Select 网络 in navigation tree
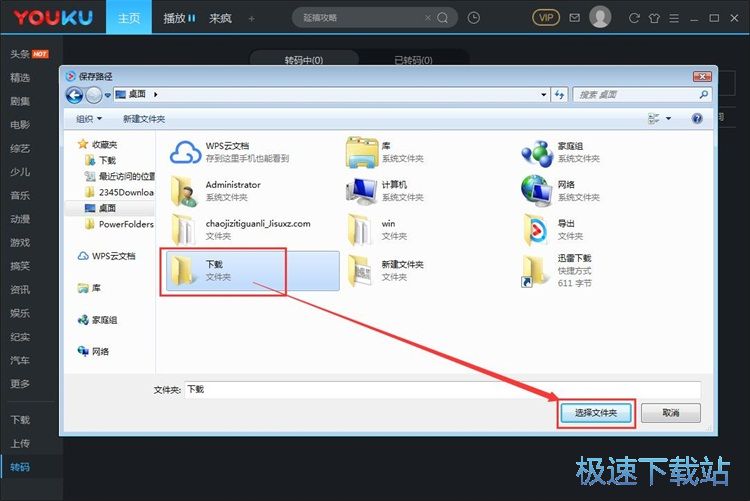Viewport: 750px width, 501px height. [94, 352]
